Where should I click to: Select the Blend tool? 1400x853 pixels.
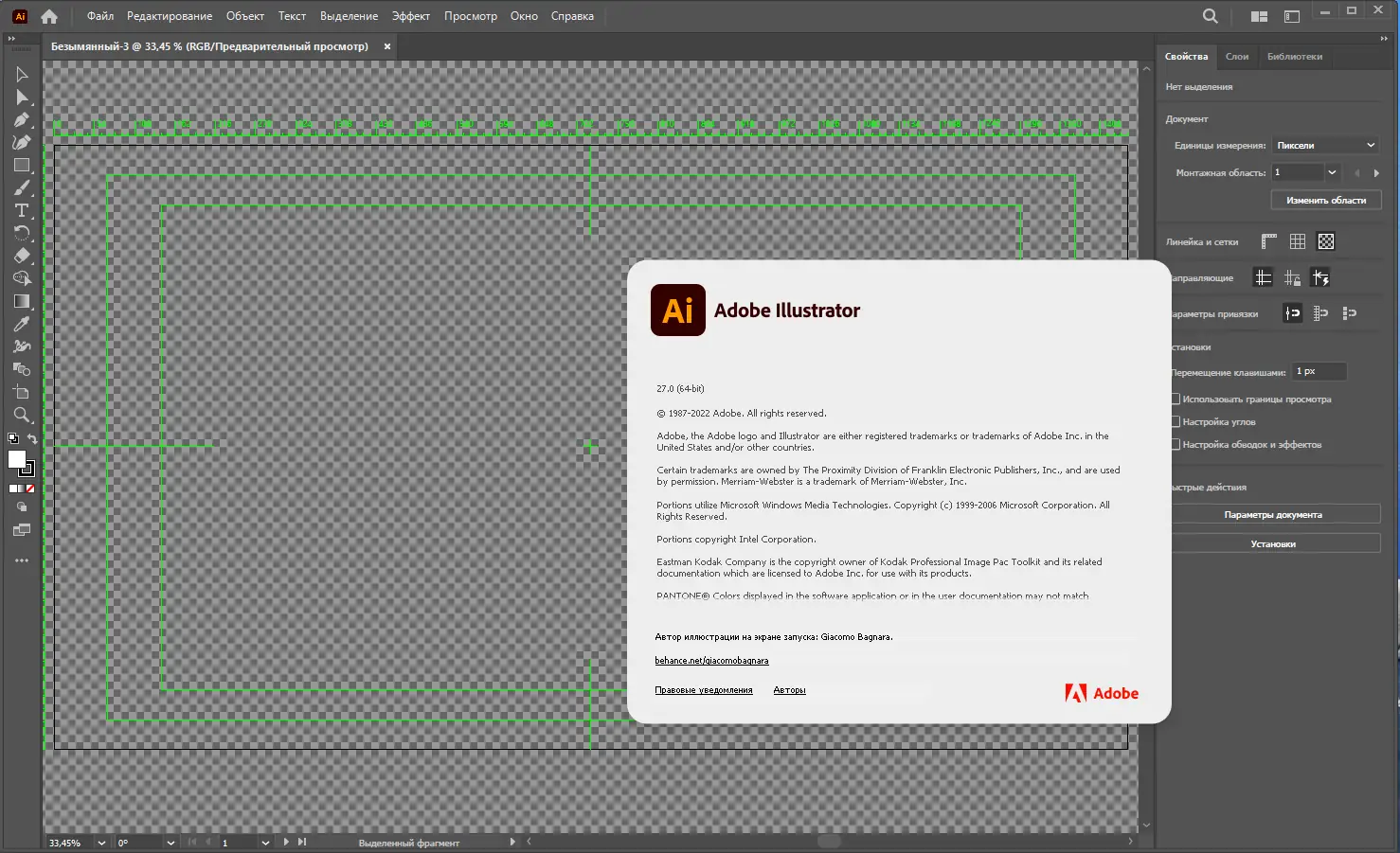coord(22,369)
